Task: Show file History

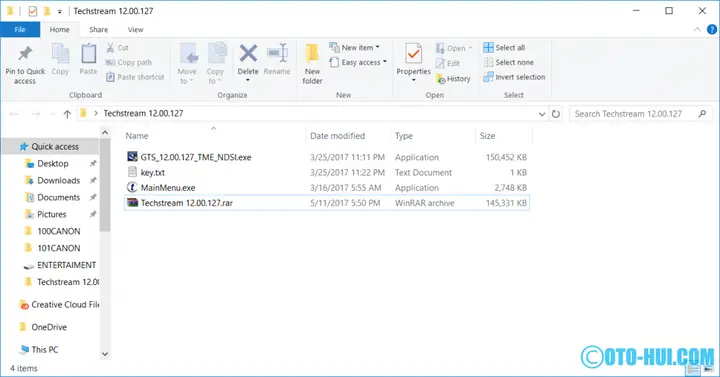Action: (453, 79)
